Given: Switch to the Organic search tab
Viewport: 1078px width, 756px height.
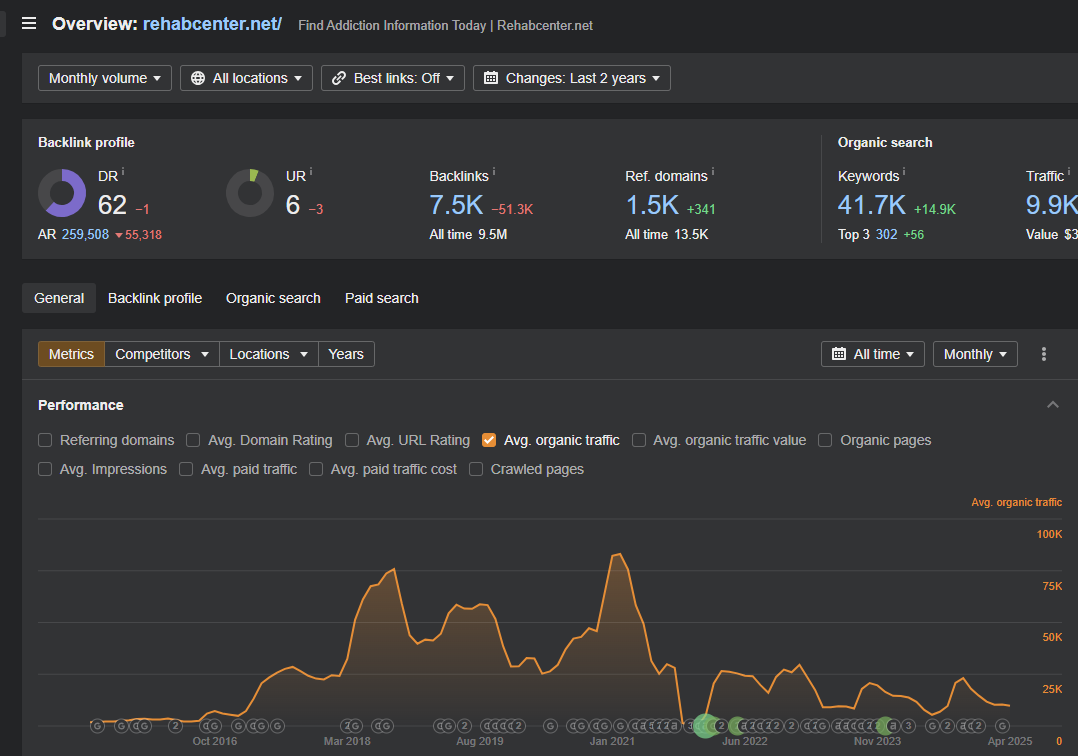Looking at the screenshot, I should [x=273, y=298].
